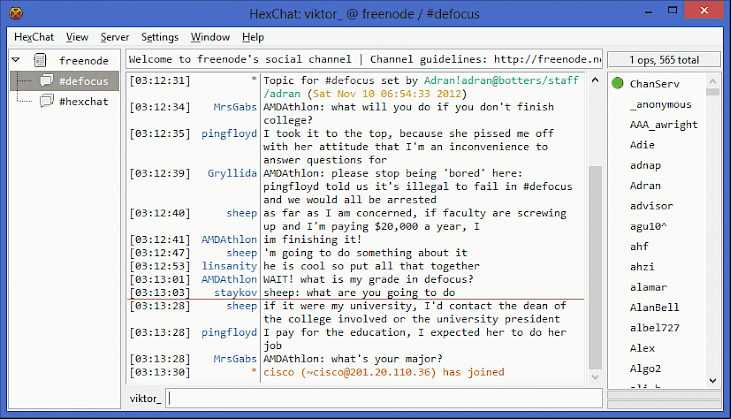Click user list scrollbar up arrow

[x=713, y=82]
